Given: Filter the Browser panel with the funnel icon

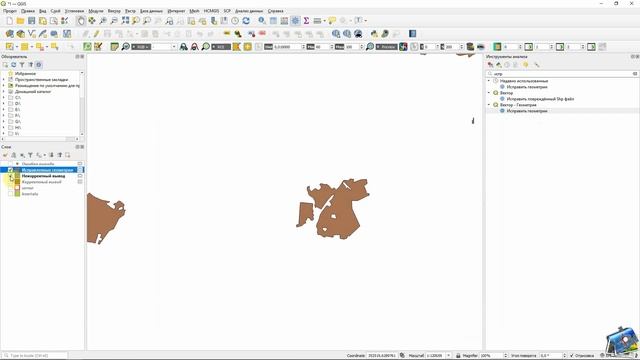Looking at the screenshot, I should [22, 64].
